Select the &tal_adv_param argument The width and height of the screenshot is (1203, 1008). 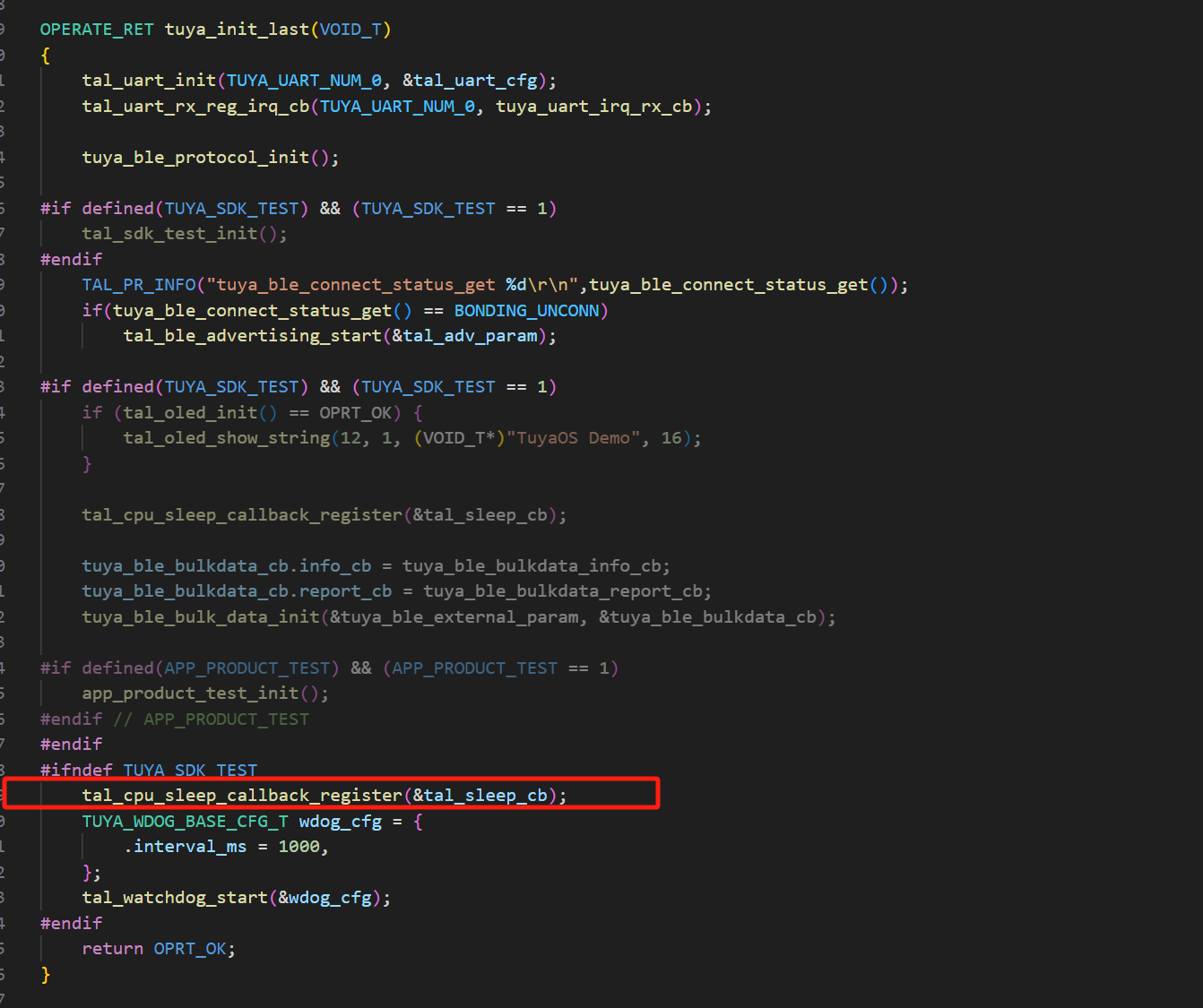pyautogui.click(x=464, y=336)
